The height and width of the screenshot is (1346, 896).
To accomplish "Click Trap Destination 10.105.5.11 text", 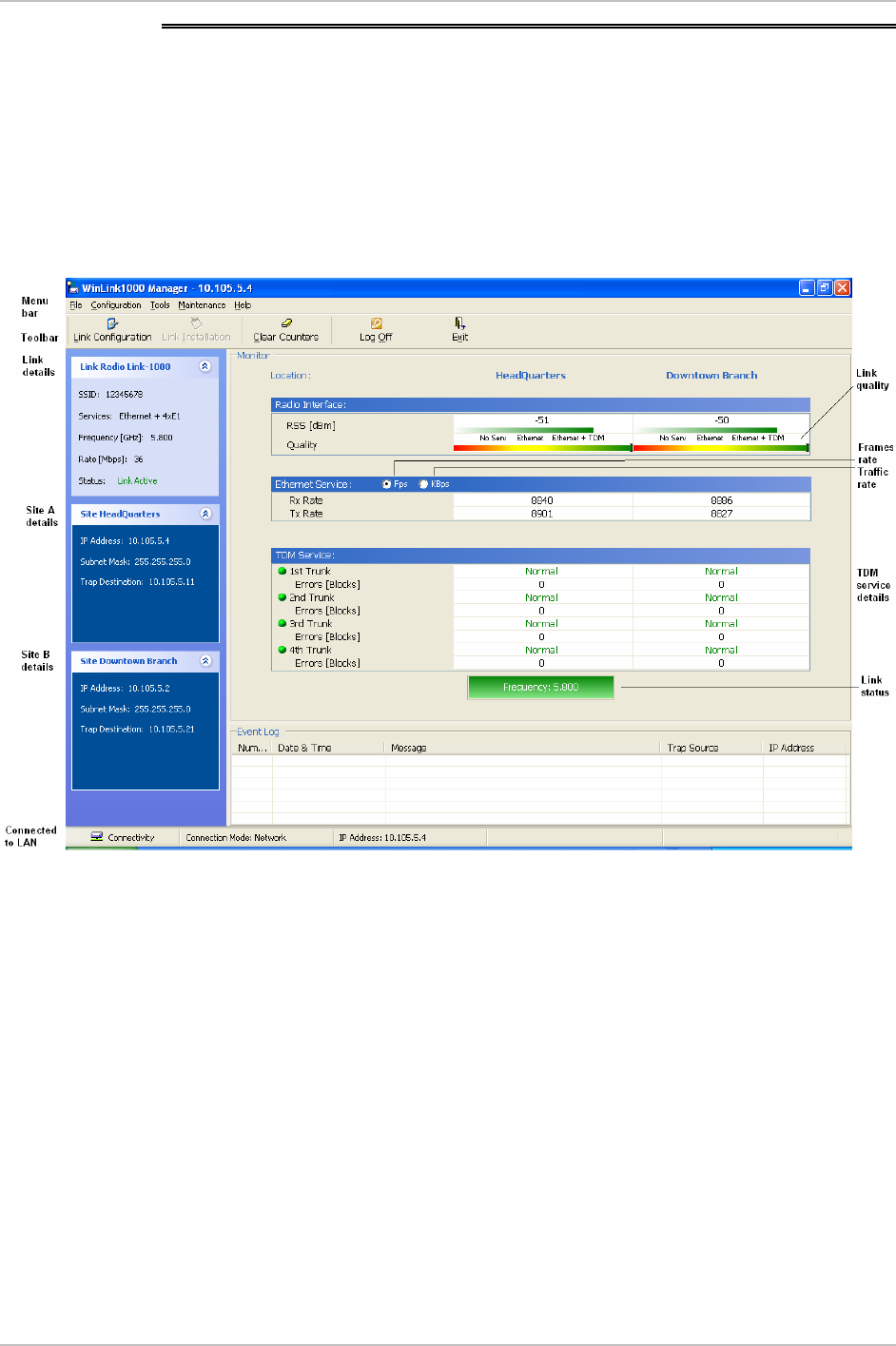I will (137, 581).
